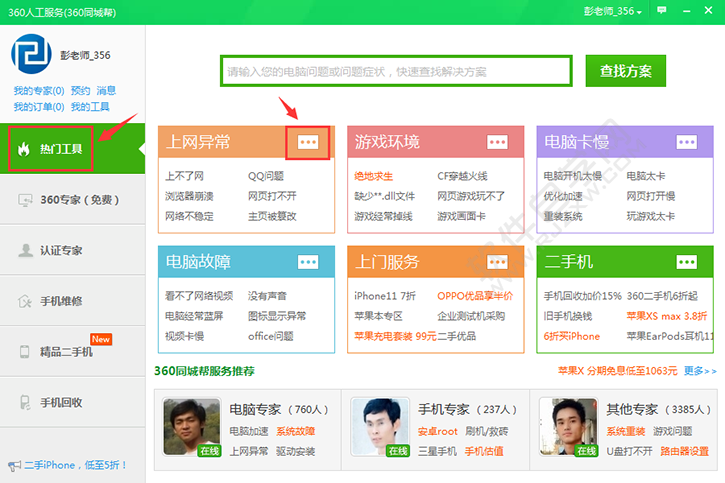Screen dimensions: 725x483
Task: Expand more options on 电脑卡慢 card
Action: 687,142
